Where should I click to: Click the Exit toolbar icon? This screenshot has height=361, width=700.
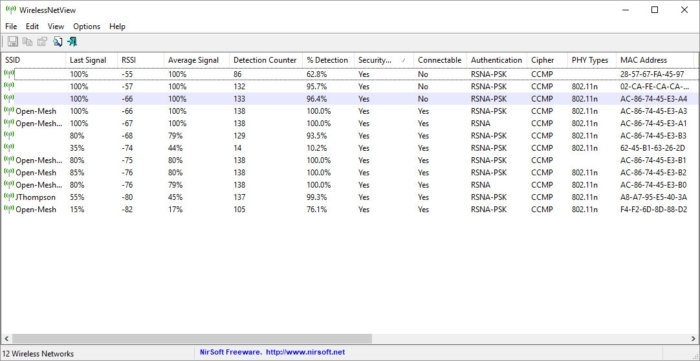pos(72,42)
